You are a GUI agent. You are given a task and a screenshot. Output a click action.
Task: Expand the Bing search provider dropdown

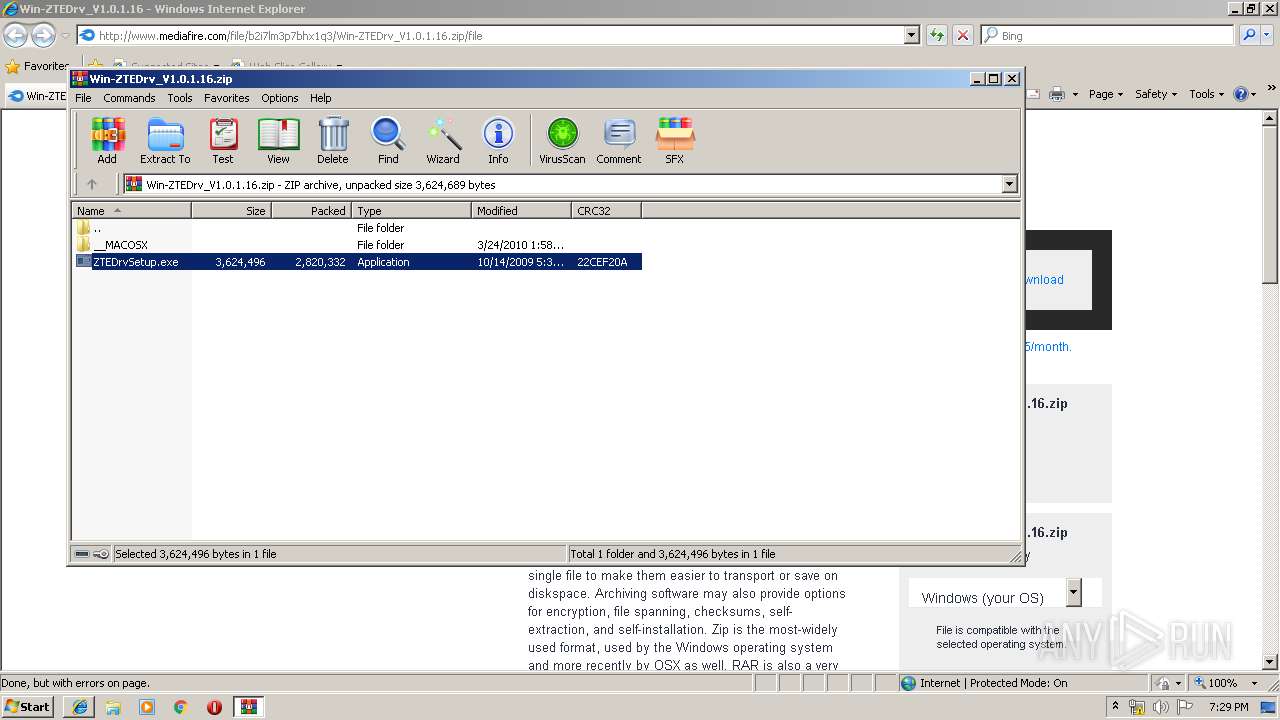tap(1269, 35)
